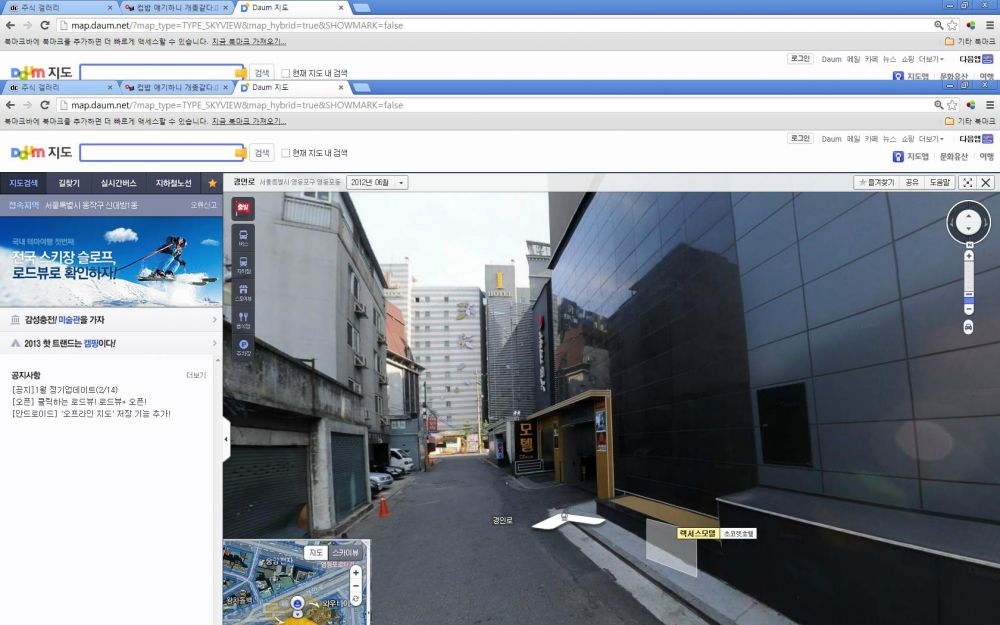Image resolution: width=1000 pixels, height=625 pixels.
Task: Add road view to 즐겨찾기 favorites
Action: 876,182
